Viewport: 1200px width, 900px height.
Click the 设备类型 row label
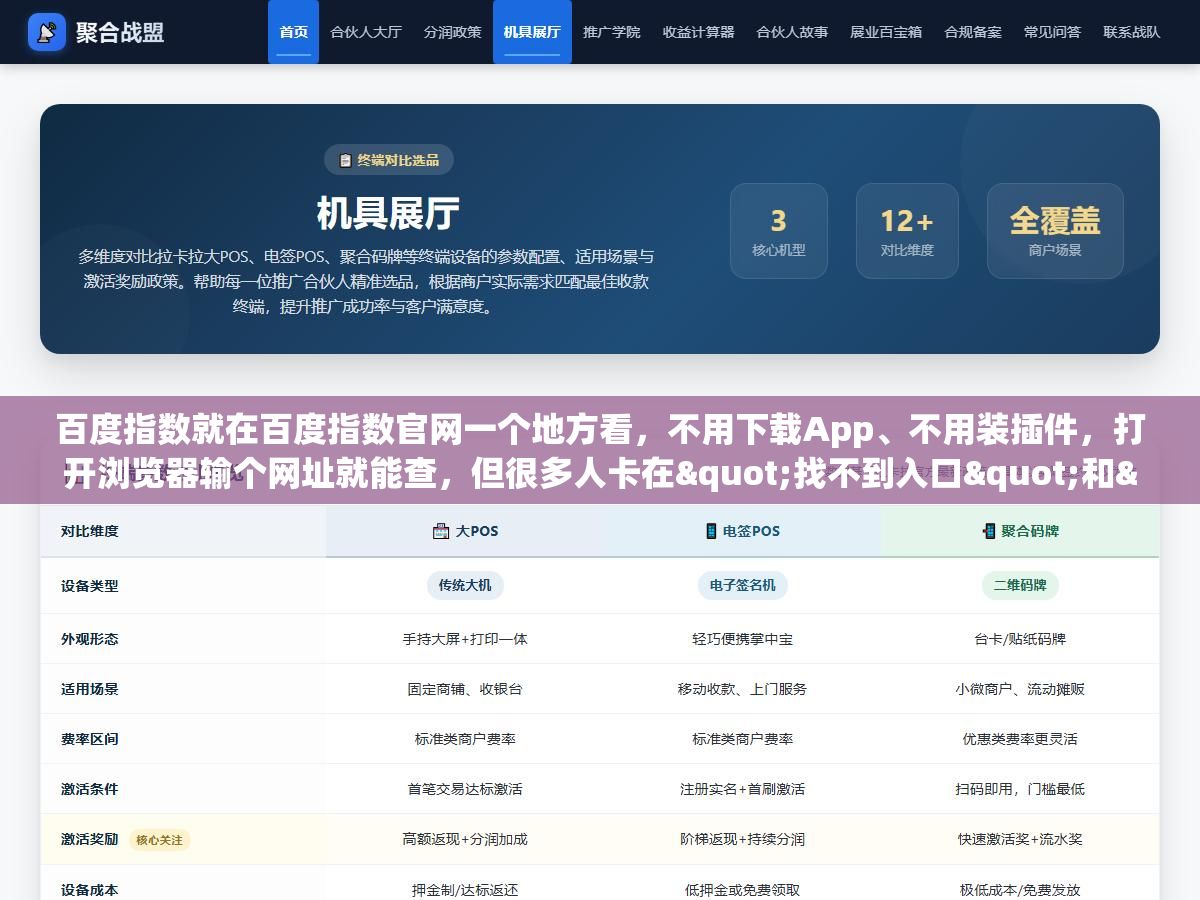click(x=90, y=586)
